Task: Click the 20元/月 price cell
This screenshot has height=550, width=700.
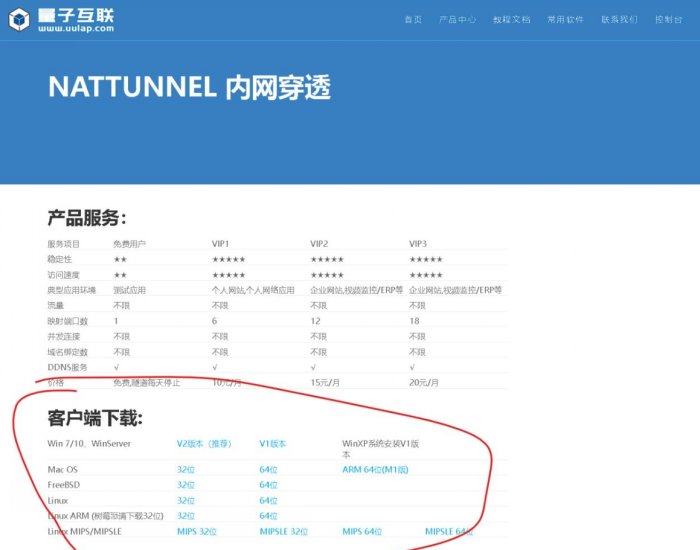Action: click(424, 383)
